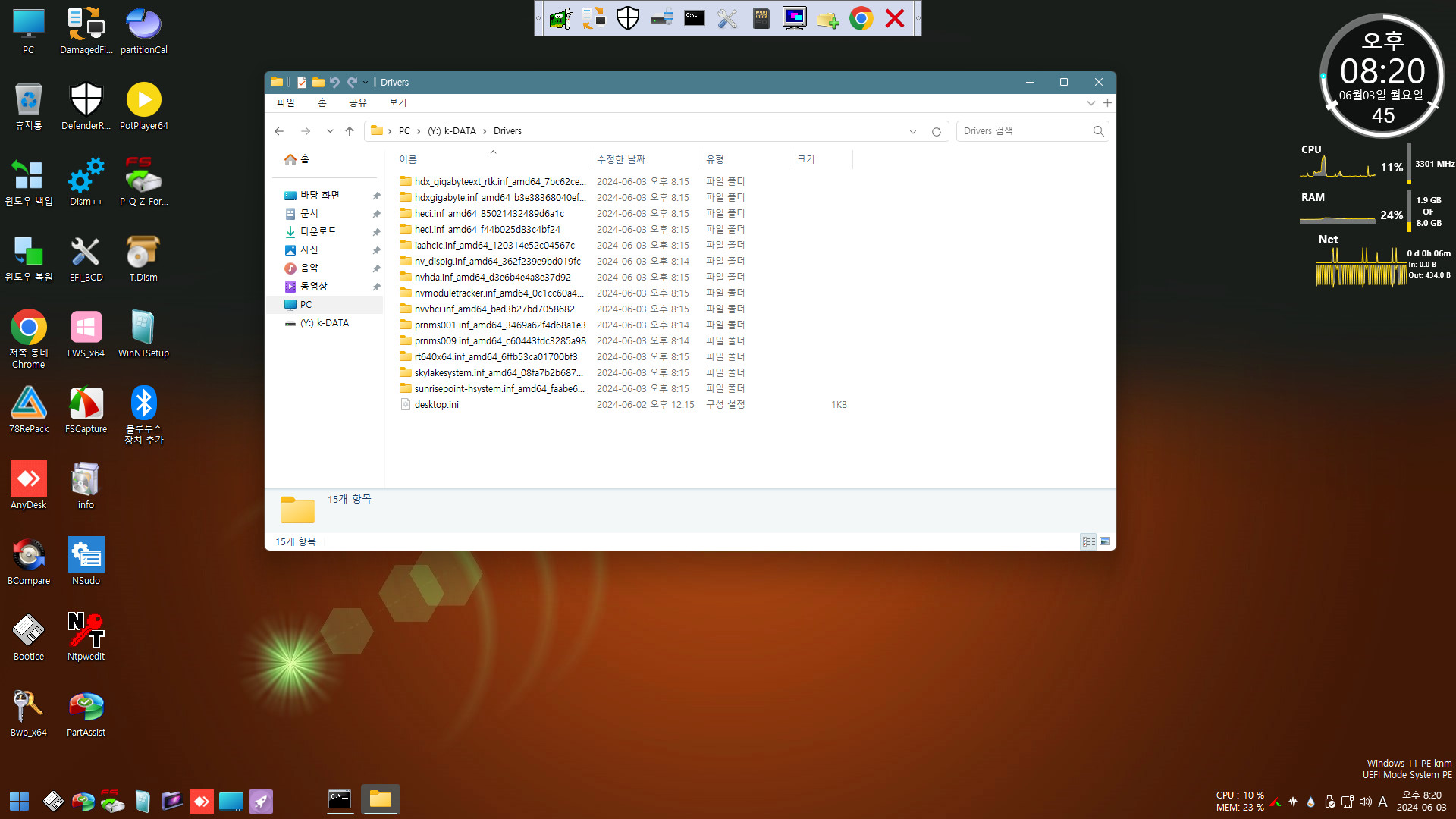The height and width of the screenshot is (819, 1456).
Task: Click the Windows Start button
Action: 19,801
